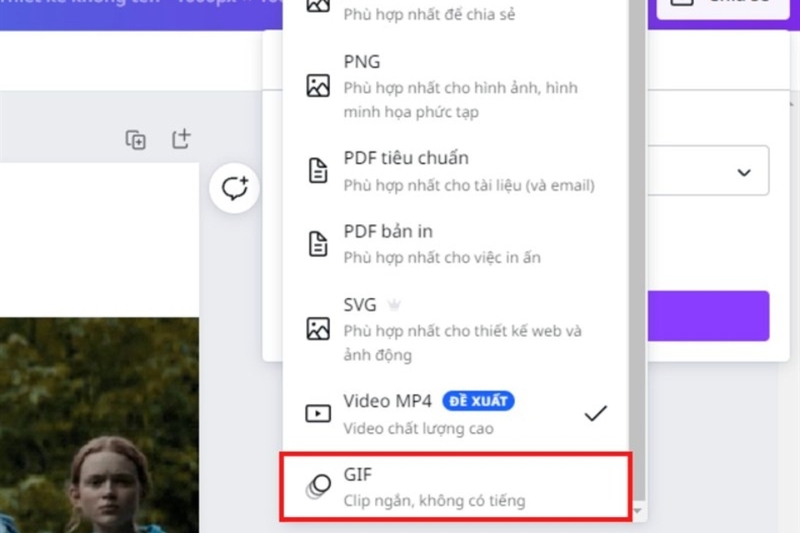Select SVG format option

456,329
